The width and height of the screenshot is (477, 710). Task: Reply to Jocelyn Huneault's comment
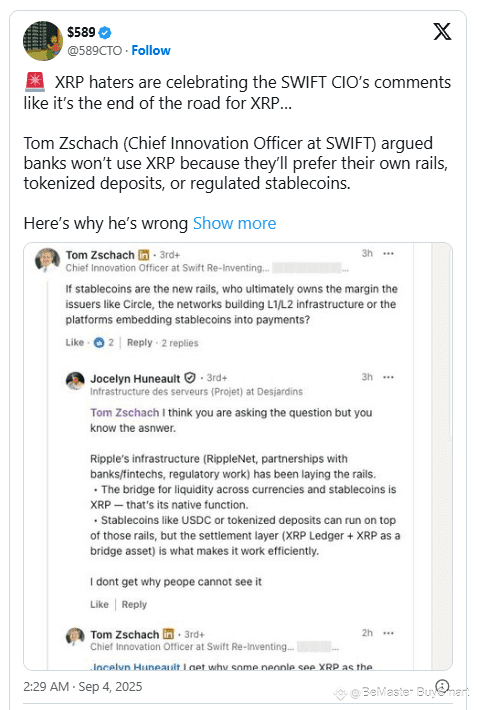pyautogui.click(x=134, y=604)
